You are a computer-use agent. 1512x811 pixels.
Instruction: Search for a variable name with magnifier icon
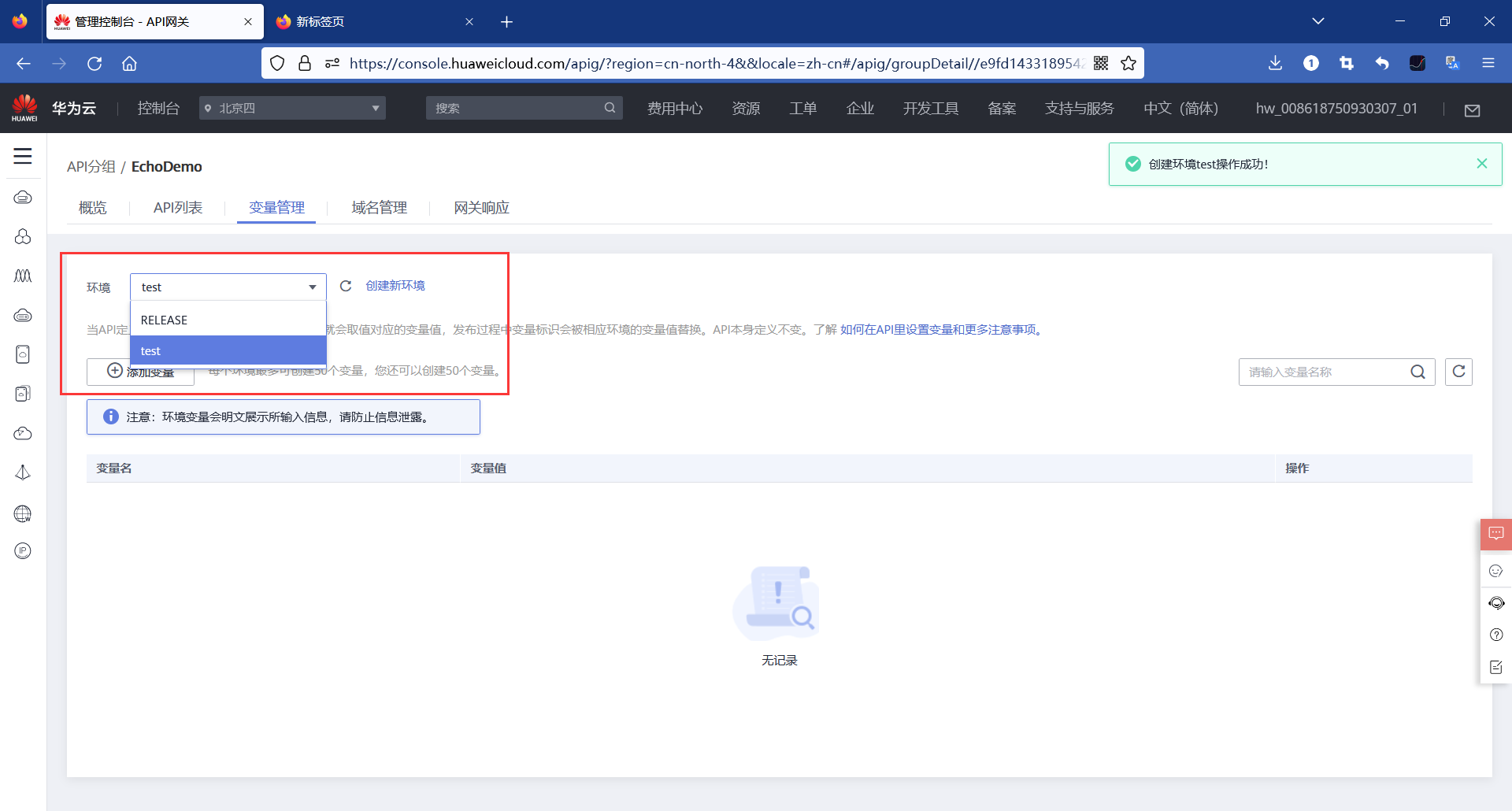(1419, 372)
